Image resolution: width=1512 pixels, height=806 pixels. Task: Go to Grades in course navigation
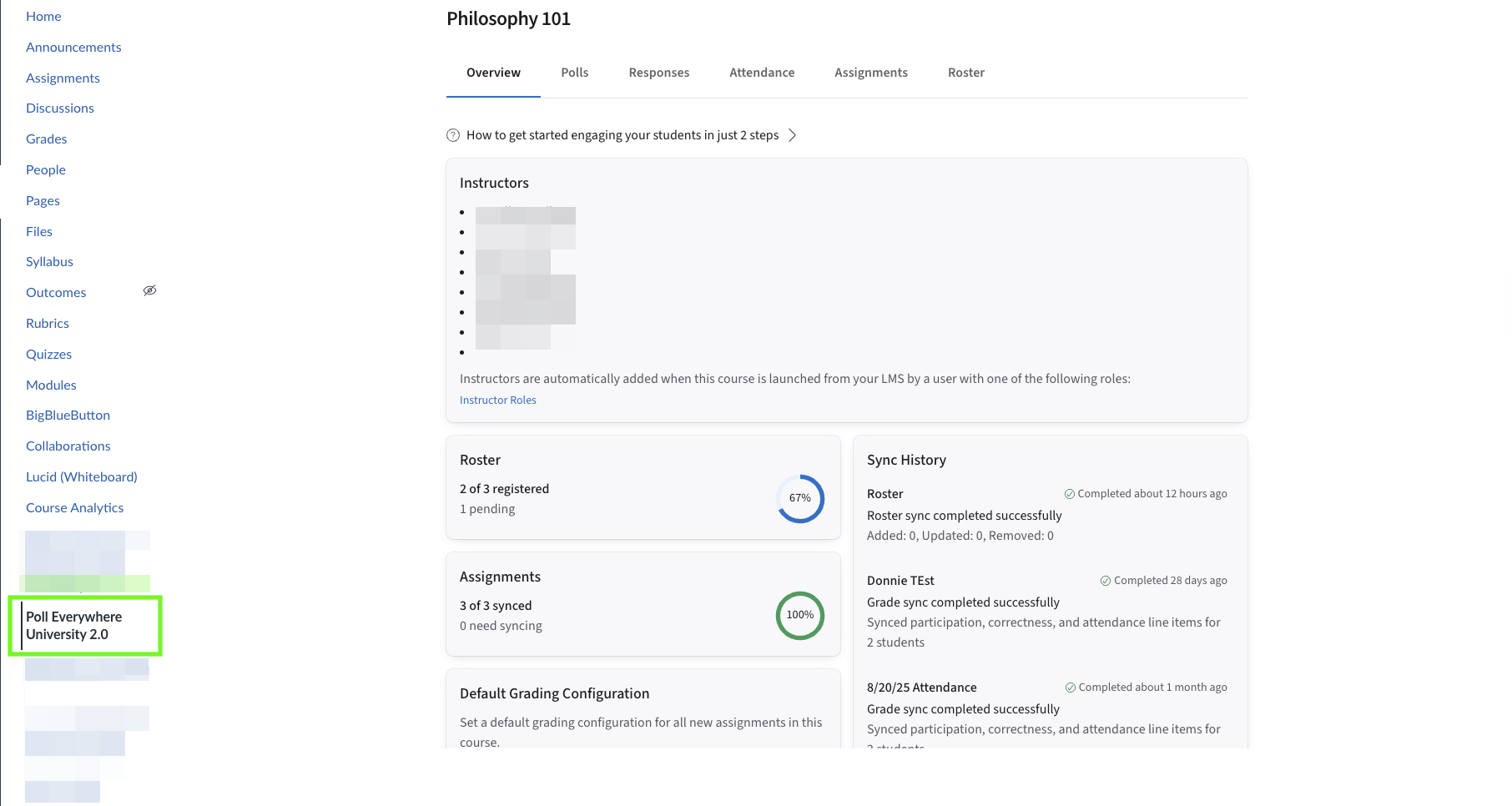(47, 139)
